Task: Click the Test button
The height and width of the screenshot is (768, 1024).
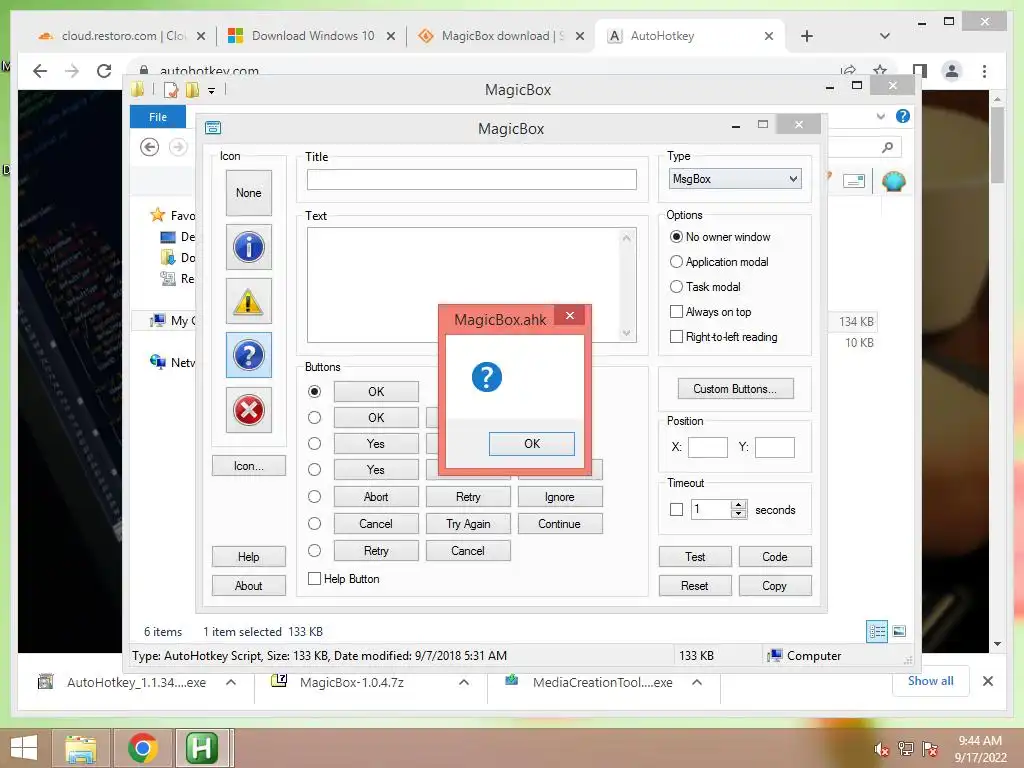Action: coord(695,556)
